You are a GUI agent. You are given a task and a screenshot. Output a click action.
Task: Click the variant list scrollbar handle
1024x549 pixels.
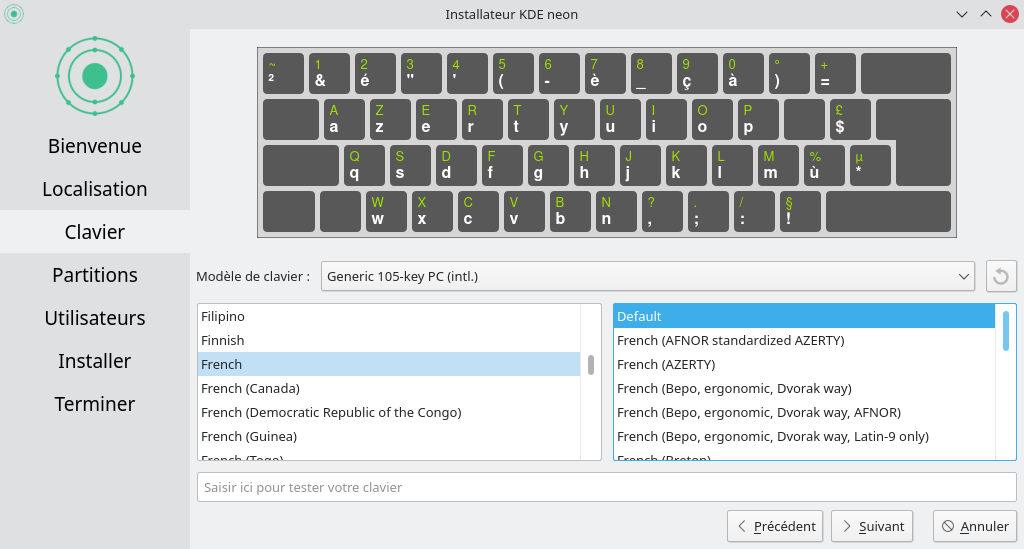pos(1006,331)
